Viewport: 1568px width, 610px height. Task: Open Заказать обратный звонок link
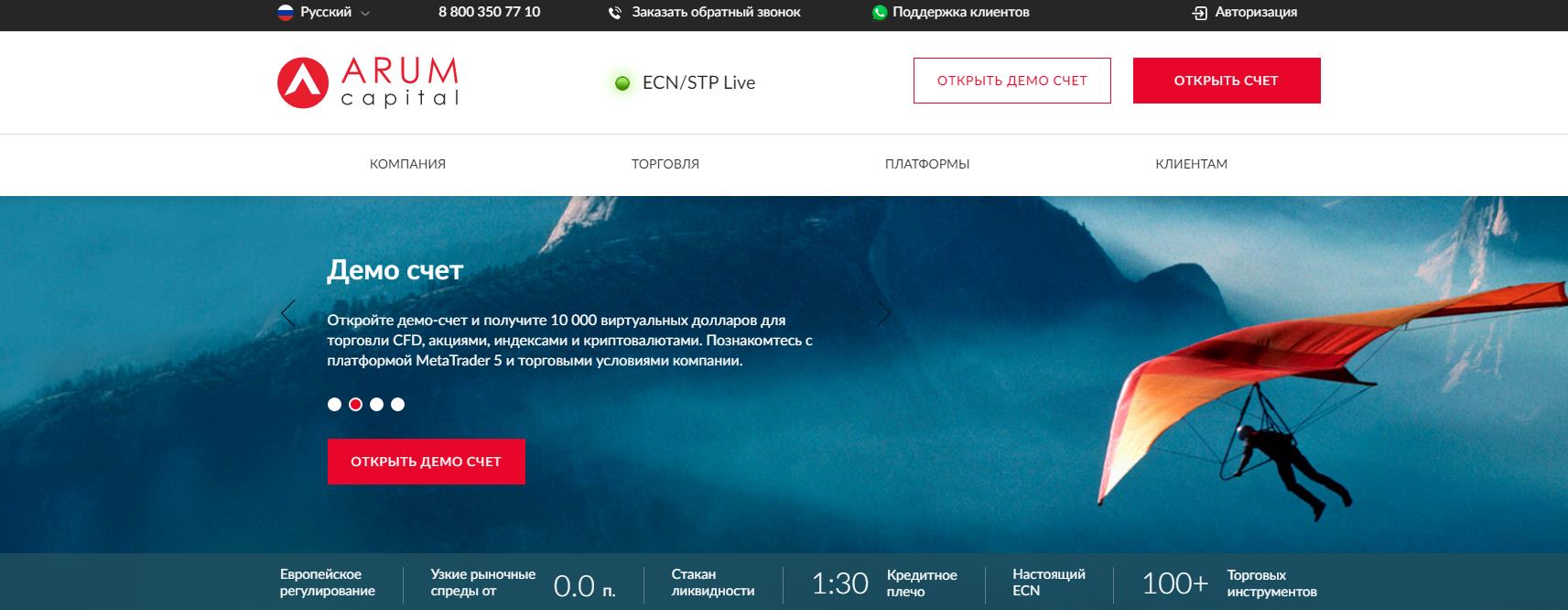coord(716,12)
